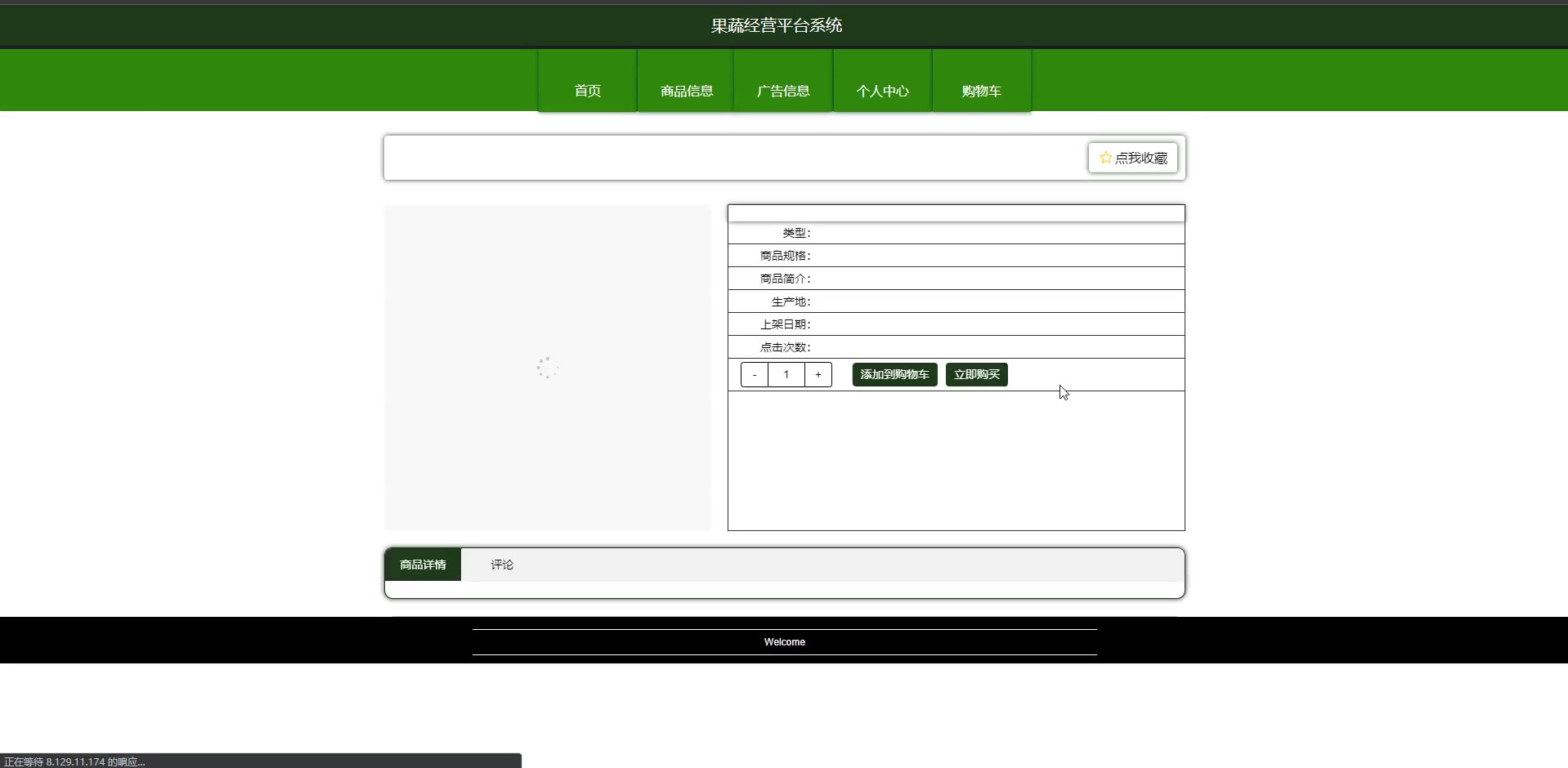
Task: Increase quantity with the plus button
Action: point(818,375)
